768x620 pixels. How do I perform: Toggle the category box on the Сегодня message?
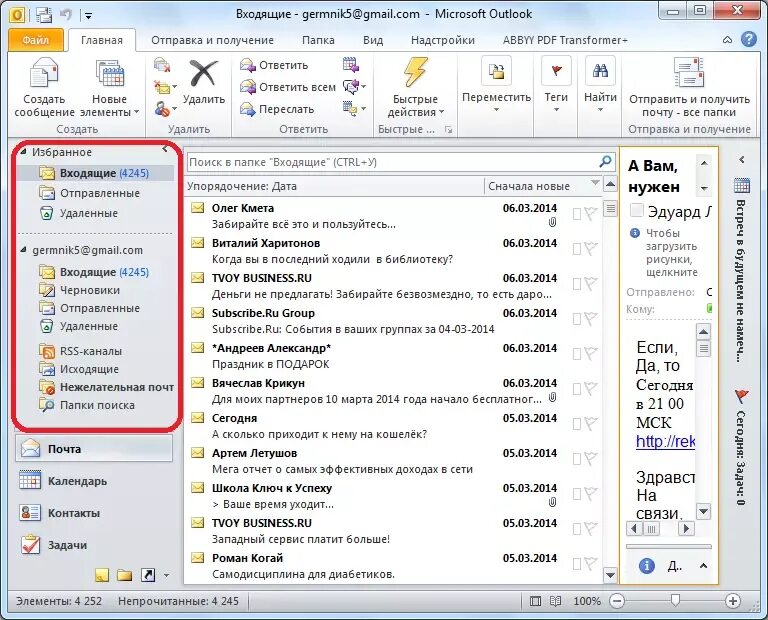pyautogui.click(x=576, y=424)
